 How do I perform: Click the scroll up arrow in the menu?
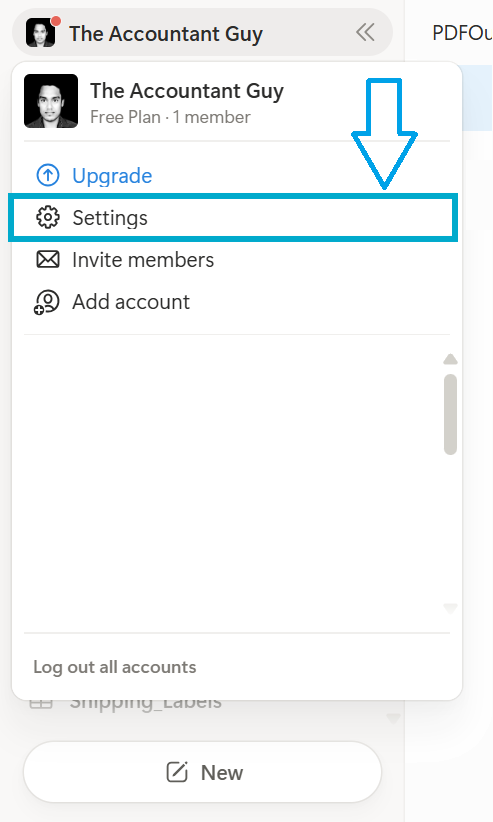click(450, 359)
